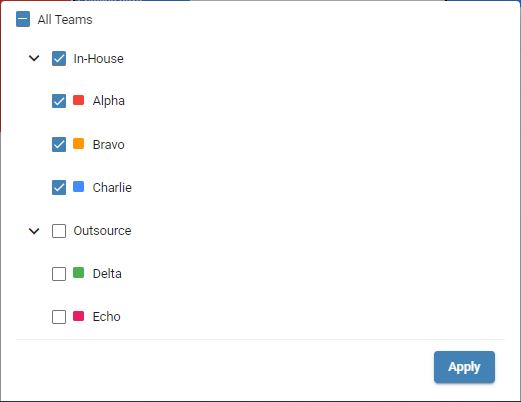Uncheck the Alpha team checkbox
Image resolution: width=521 pixels, height=402 pixels.
[59, 101]
